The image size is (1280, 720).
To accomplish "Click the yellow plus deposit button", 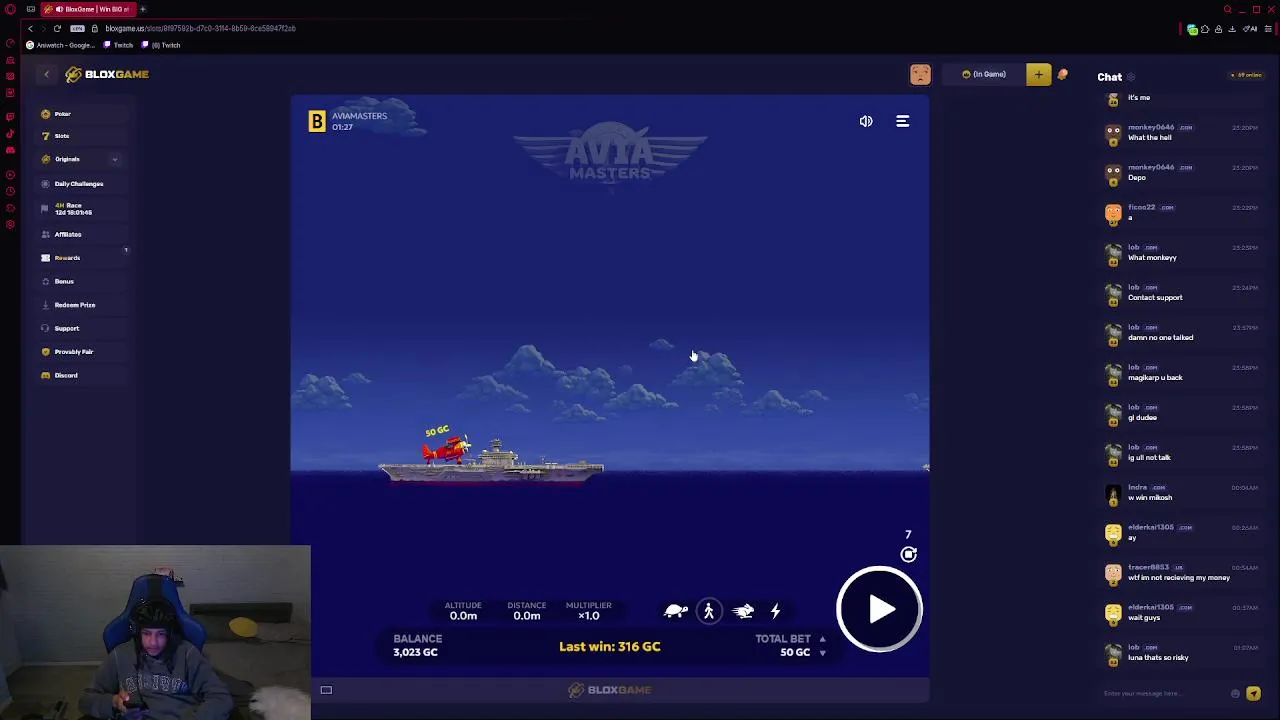I will tap(1038, 74).
